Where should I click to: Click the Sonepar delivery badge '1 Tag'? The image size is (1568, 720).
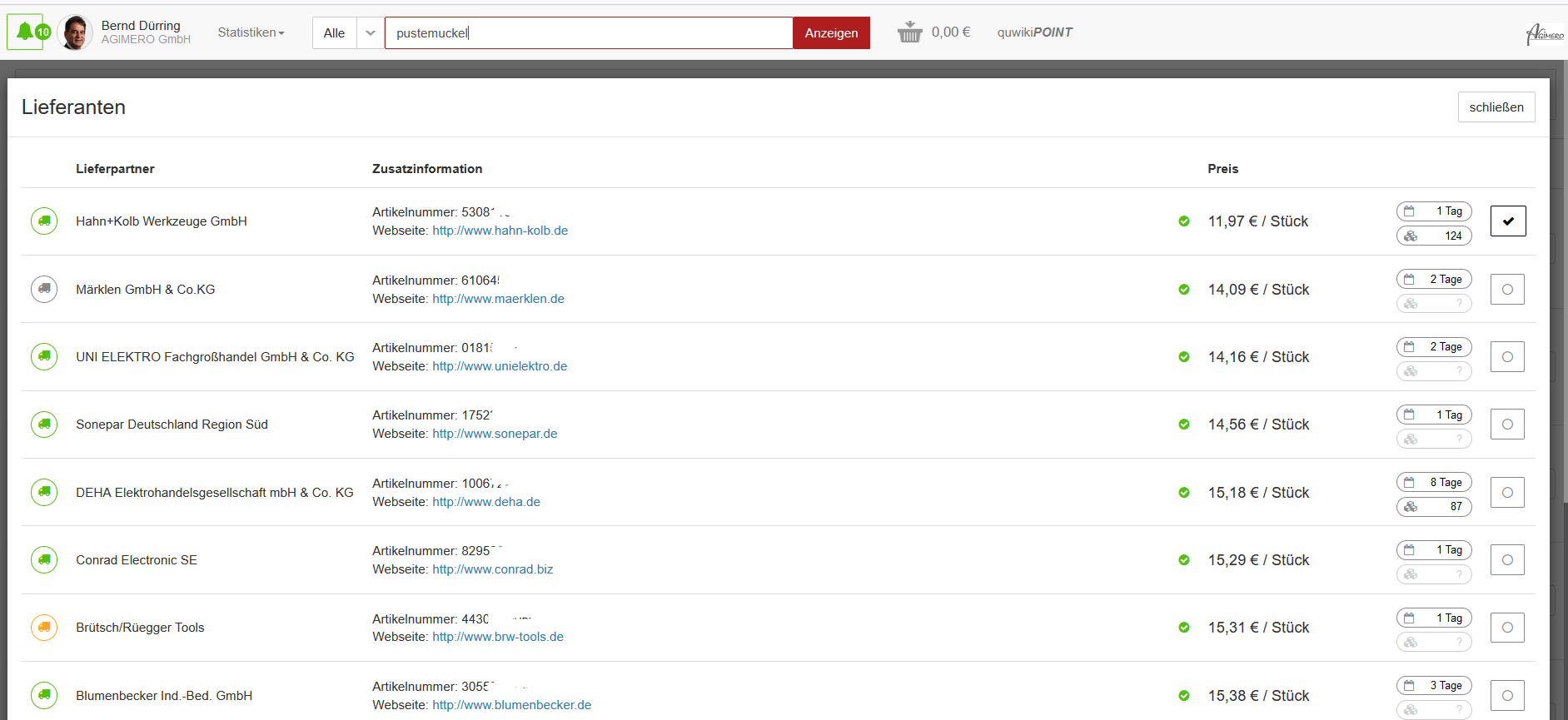1434,415
